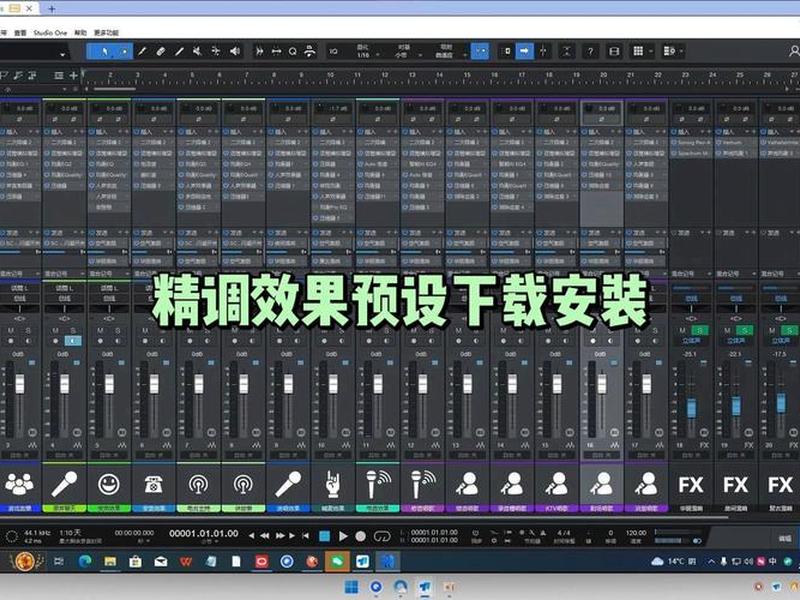Close the current window tab

(x=29, y=9)
